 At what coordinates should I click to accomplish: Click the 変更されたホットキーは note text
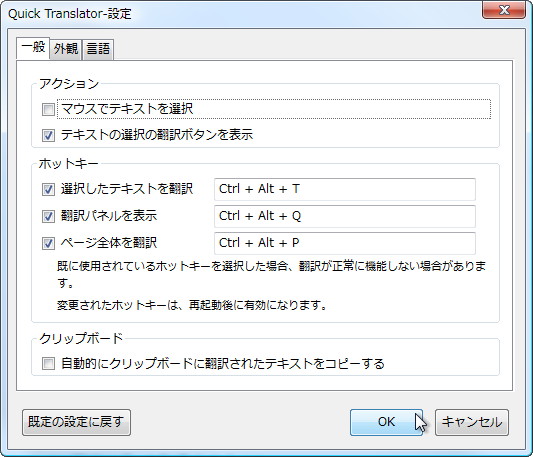pos(191,305)
